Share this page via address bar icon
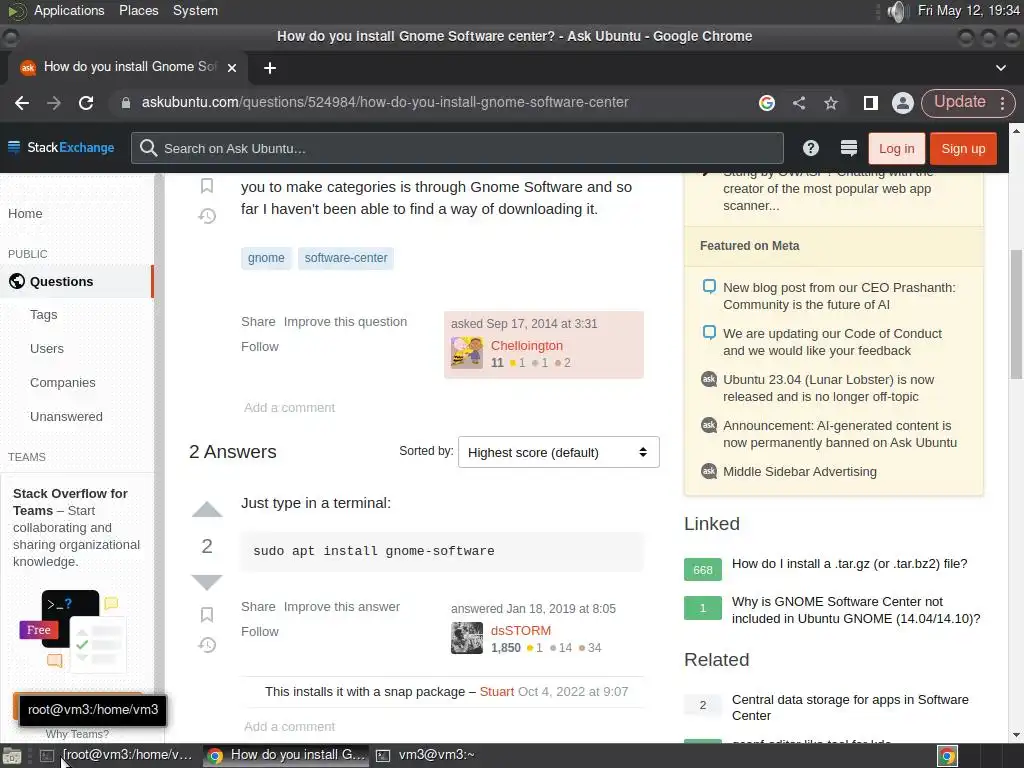1024x768 pixels. [799, 103]
